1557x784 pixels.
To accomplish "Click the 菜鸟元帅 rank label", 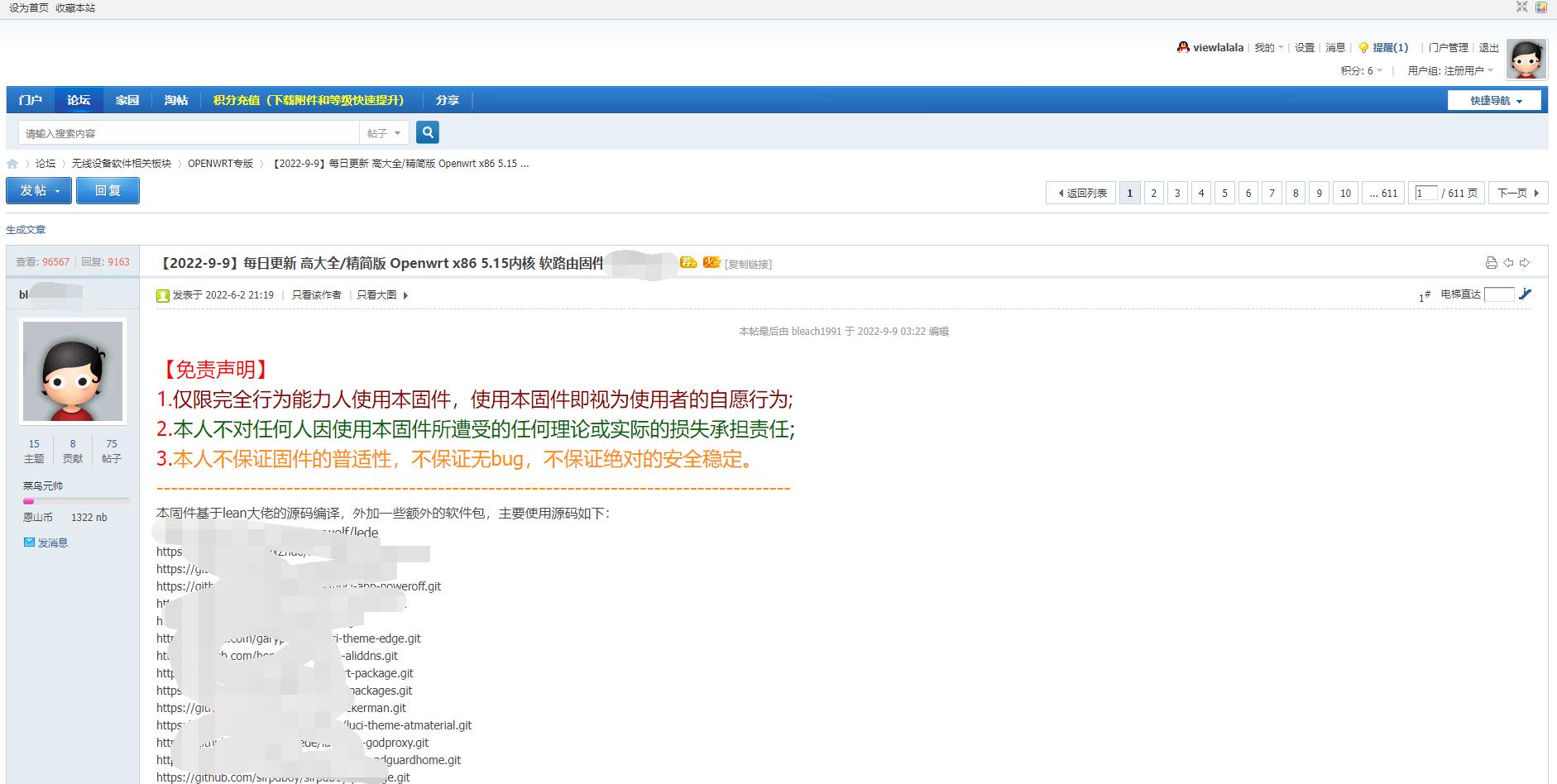I will coord(43,485).
